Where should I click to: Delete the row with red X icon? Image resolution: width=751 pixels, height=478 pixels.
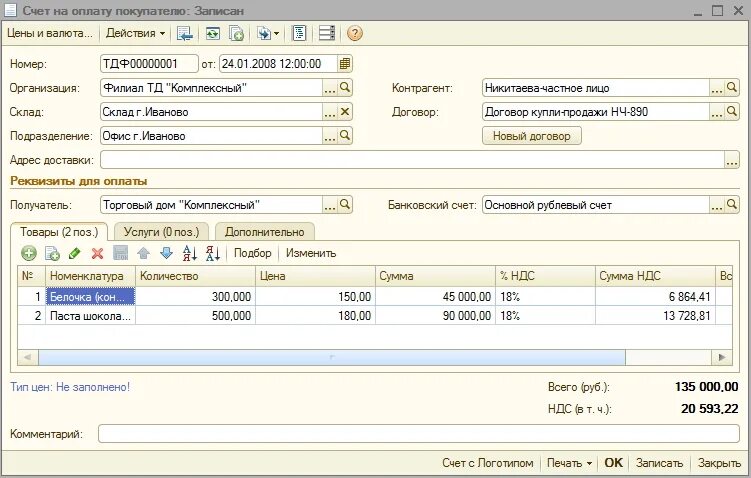97,253
